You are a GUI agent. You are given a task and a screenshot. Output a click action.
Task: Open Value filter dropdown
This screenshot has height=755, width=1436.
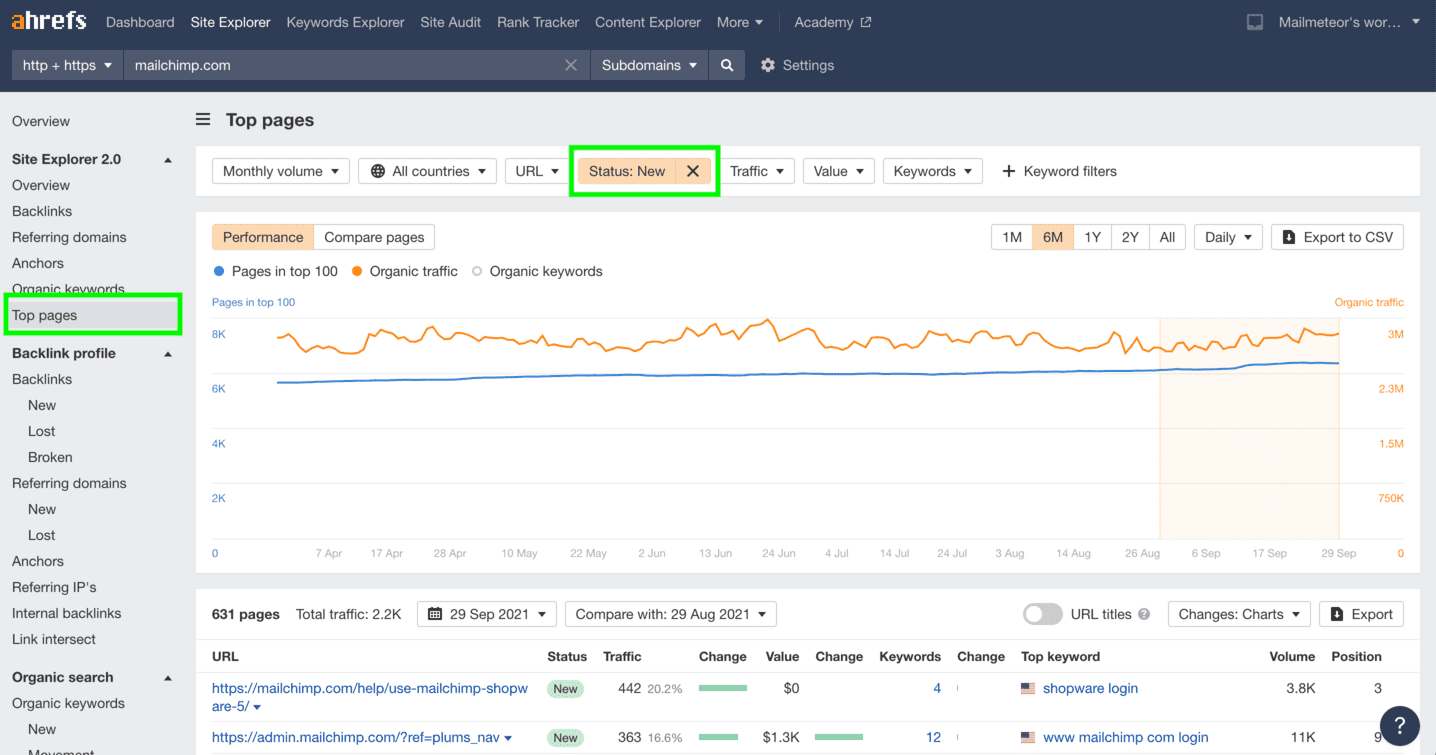coord(839,171)
